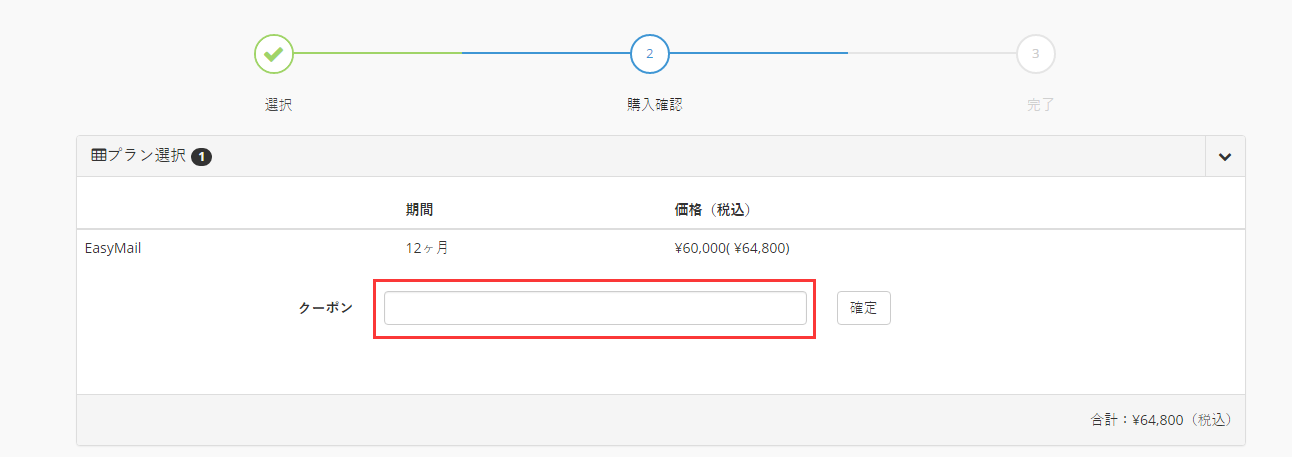Screen dimensions: 1292x457
Task: Click the 12ヶ月 period cell
Action: click(427, 248)
